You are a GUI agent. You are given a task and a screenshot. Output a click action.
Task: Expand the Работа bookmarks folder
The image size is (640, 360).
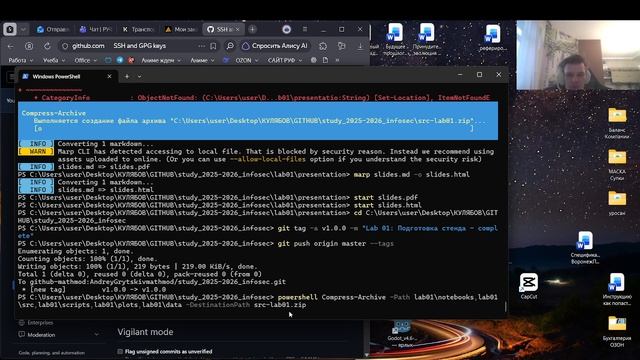pyautogui.click(x=20, y=60)
